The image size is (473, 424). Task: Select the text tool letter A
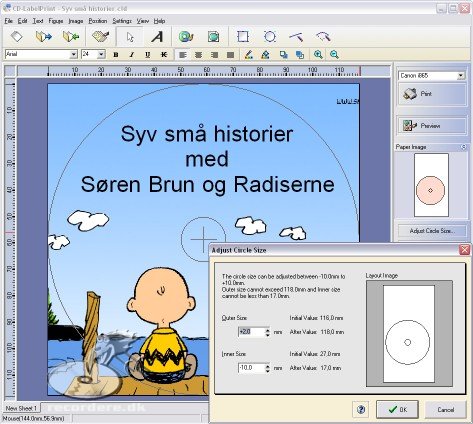157,37
